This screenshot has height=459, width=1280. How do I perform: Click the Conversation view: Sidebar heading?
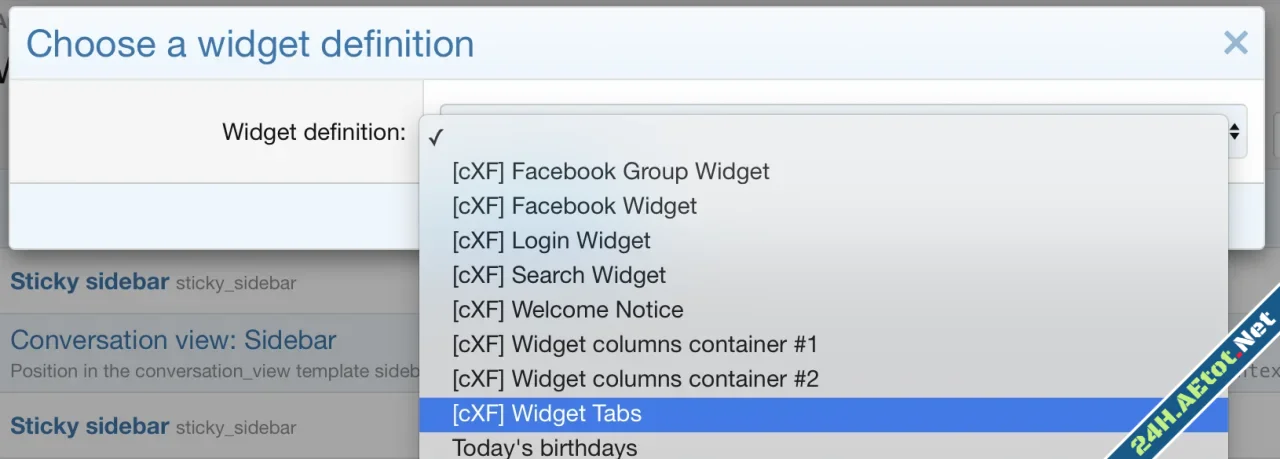(173, 340)
